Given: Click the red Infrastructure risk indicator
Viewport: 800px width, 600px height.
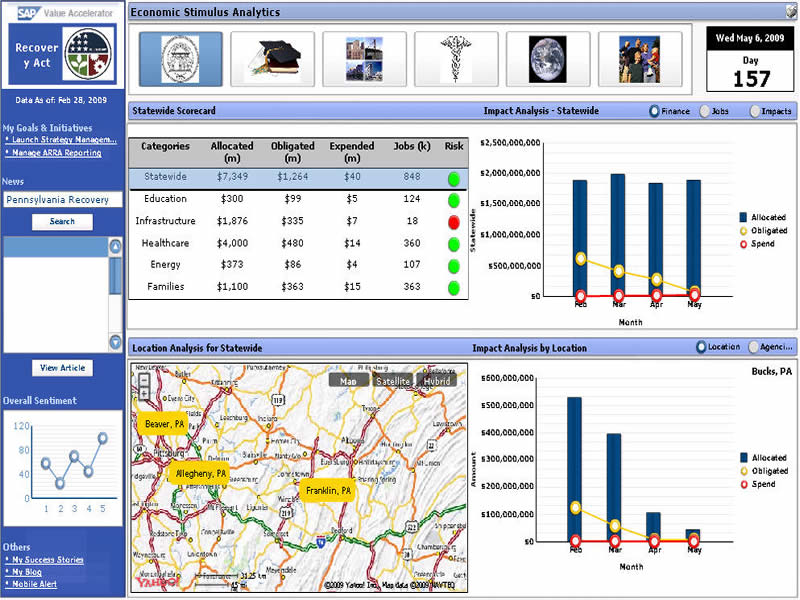Looking at the screenshot, I should [454, 221].
